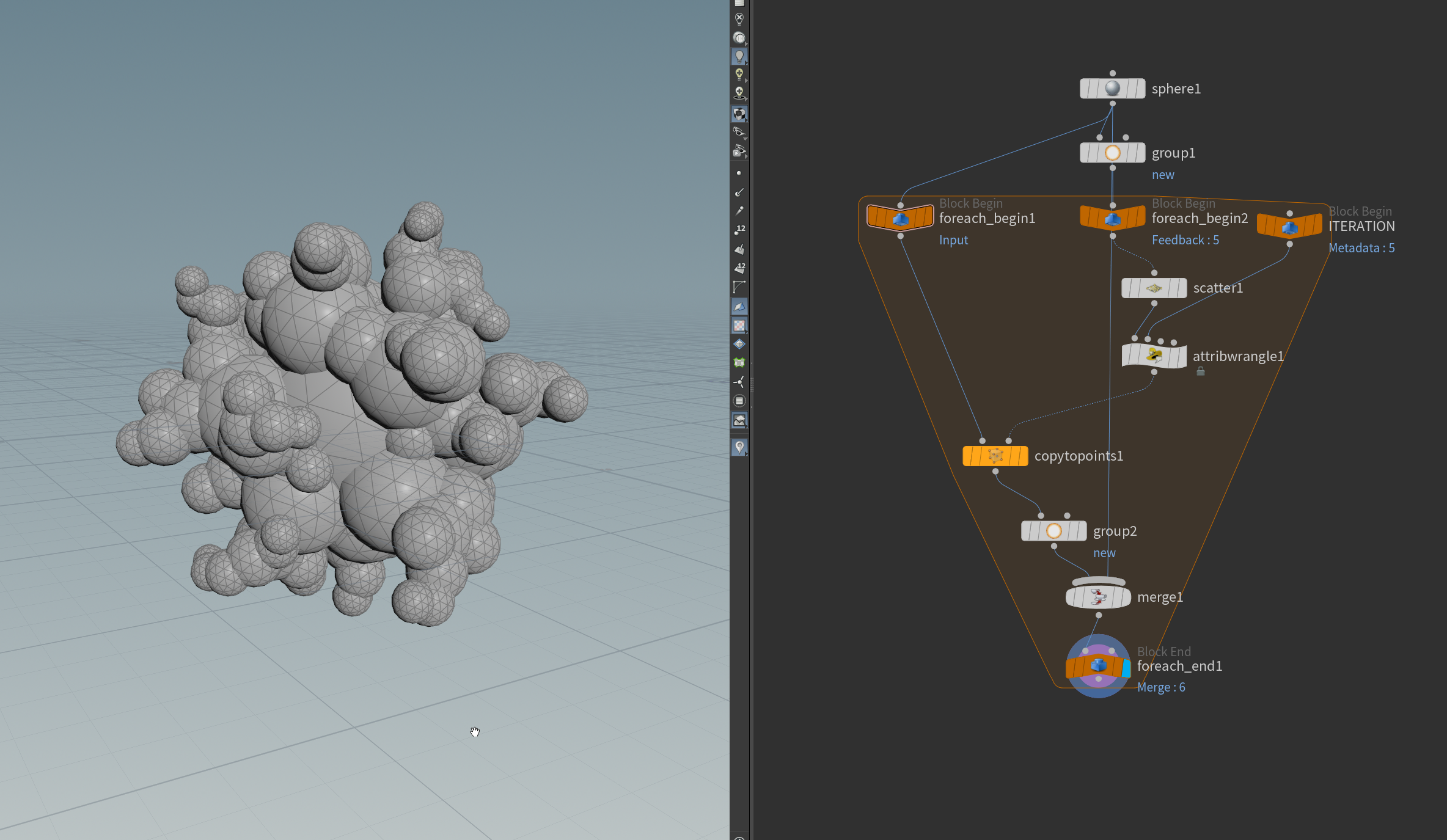
Task: Click the 'Feedback : 5' label
Action: click(1185, 240)
